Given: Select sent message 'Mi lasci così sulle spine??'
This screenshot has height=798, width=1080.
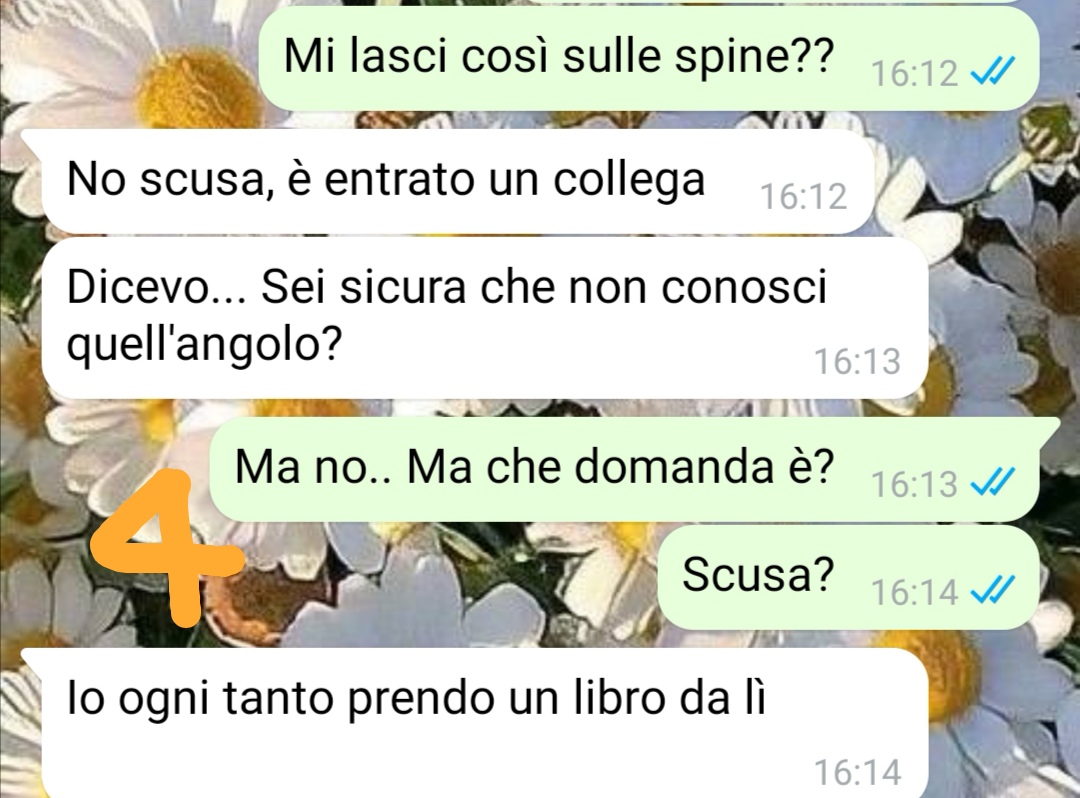Looking at the screenshot, I should pos(649,58).
